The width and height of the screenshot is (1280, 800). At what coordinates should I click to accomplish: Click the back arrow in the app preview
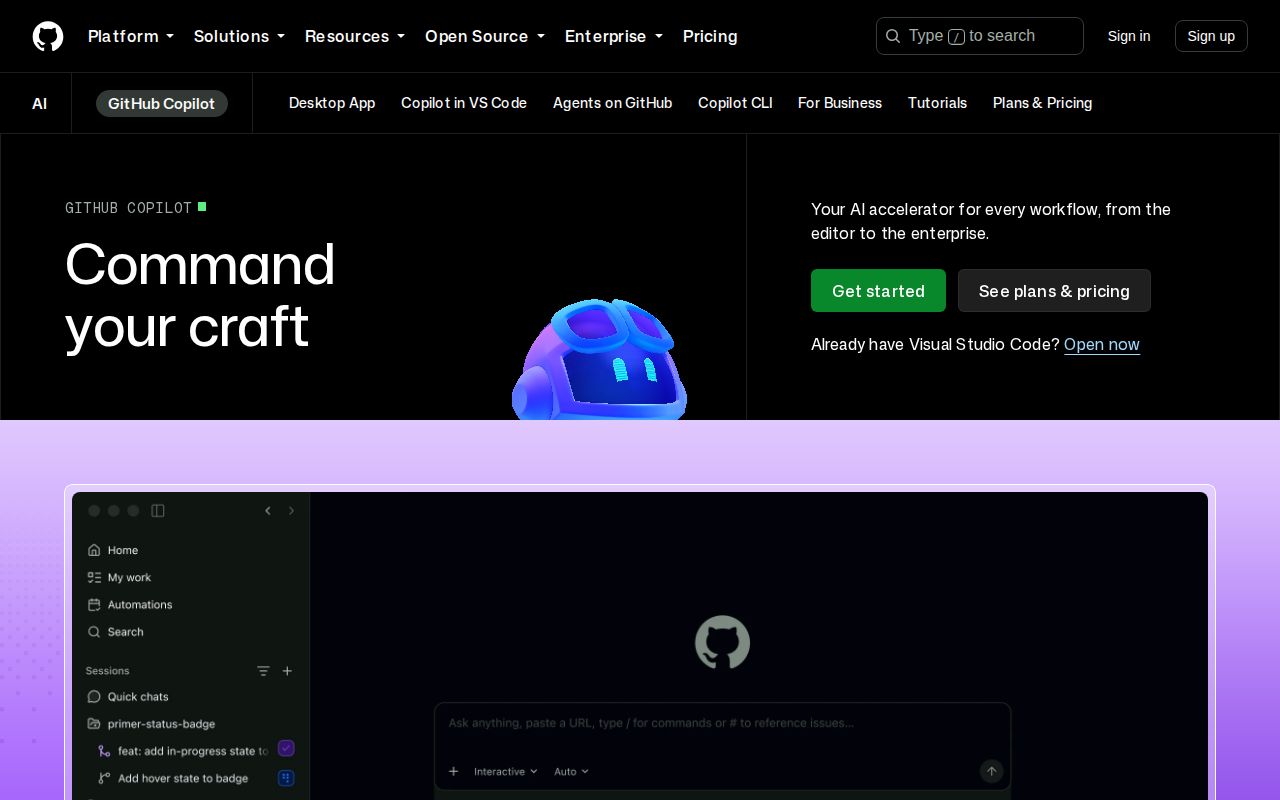[268, 511]
